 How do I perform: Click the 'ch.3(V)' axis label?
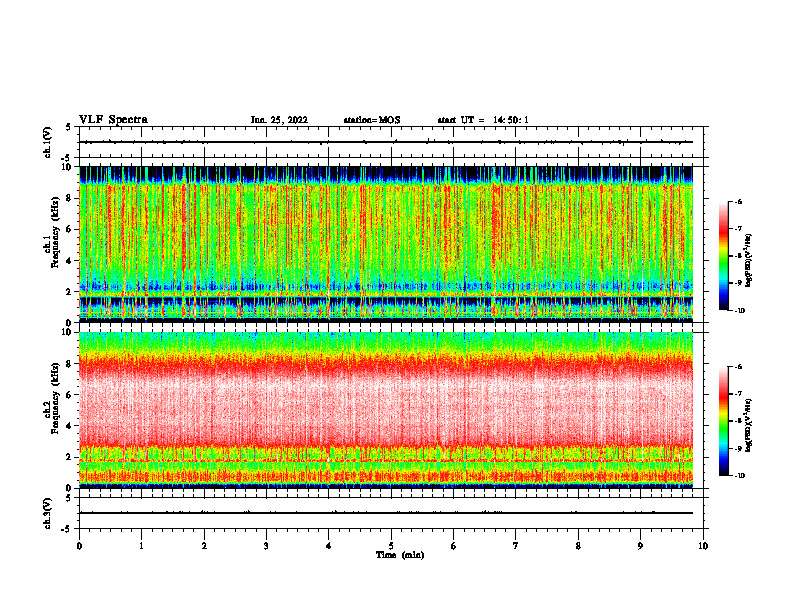48,513
